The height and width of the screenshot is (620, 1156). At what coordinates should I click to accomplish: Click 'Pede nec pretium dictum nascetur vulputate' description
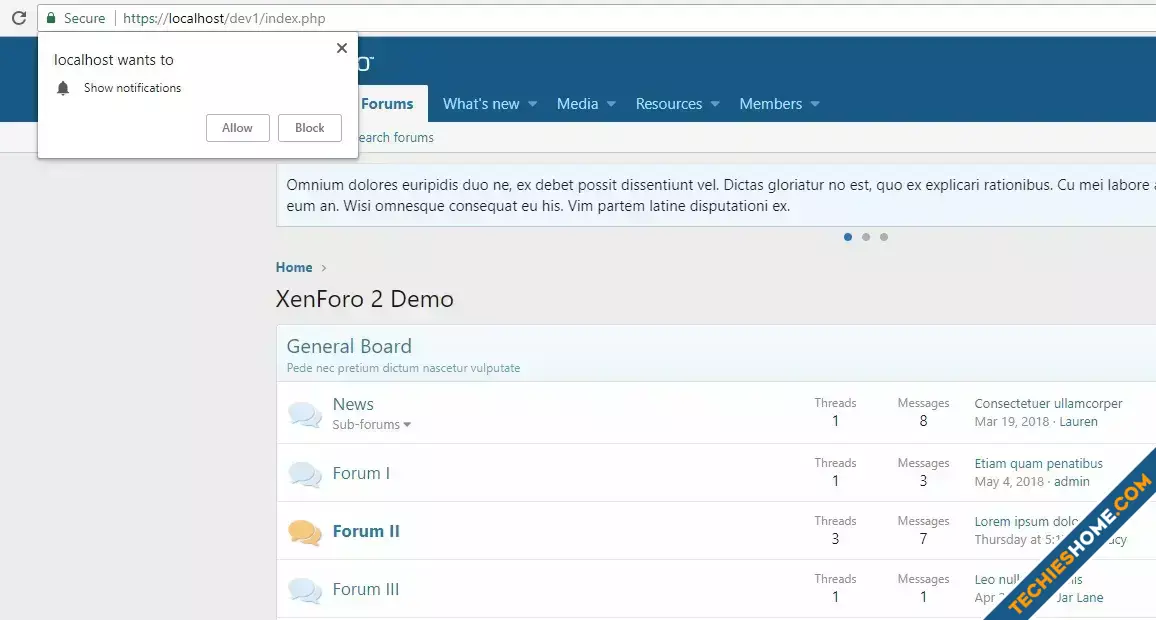(403, 368)
